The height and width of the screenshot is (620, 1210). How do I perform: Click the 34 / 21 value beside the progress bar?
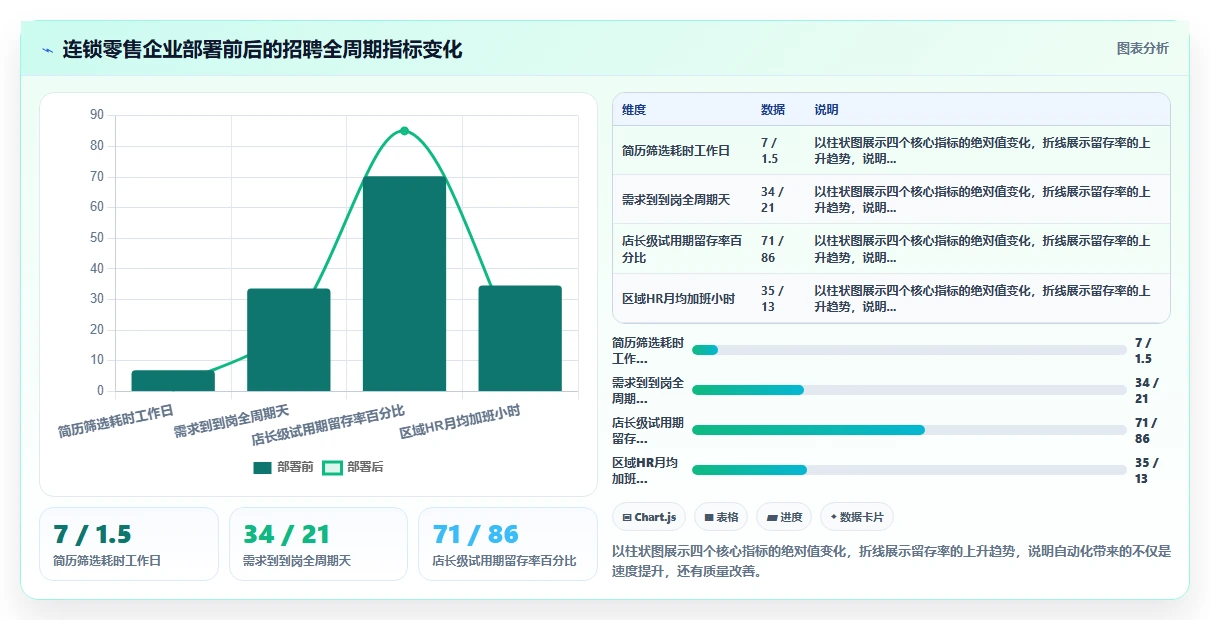[1147, 390]
